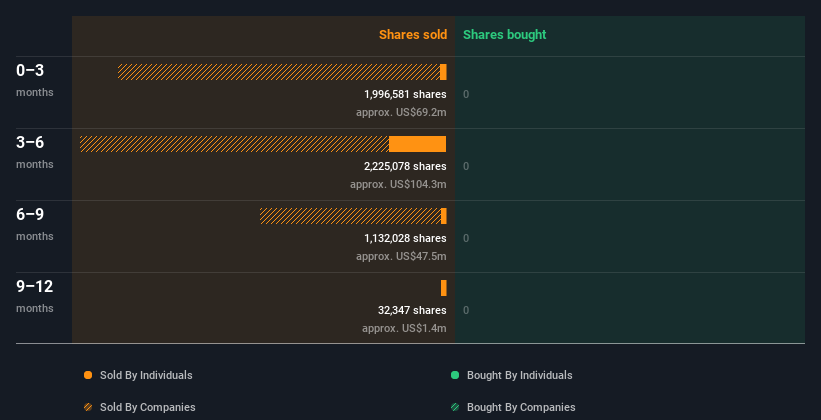
Task: Click the 3–6 months hatched companies bar
Action: click(x=235, y=144)
